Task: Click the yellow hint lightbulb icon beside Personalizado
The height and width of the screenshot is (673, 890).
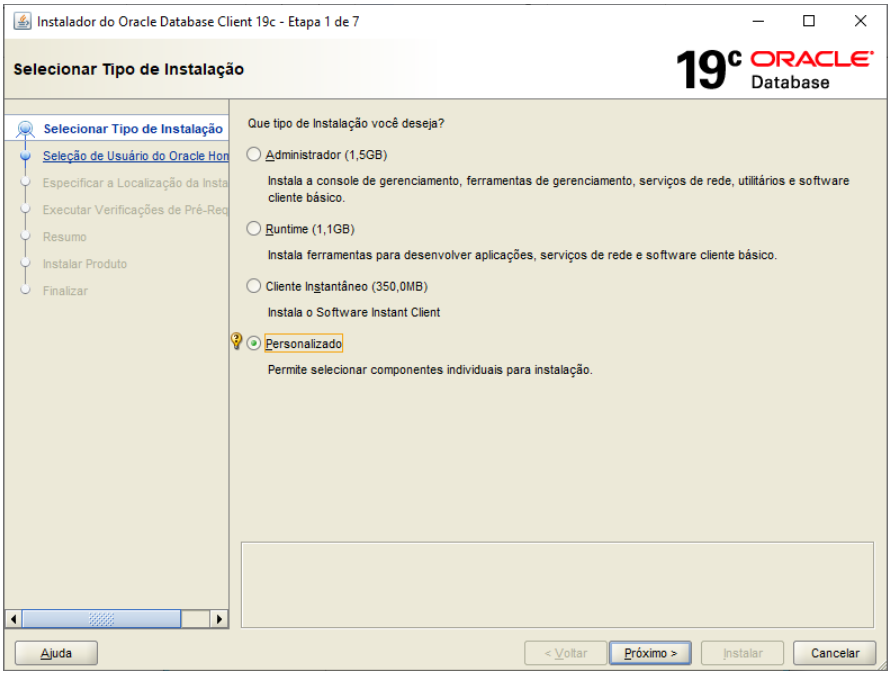Action: click(237, 341)
